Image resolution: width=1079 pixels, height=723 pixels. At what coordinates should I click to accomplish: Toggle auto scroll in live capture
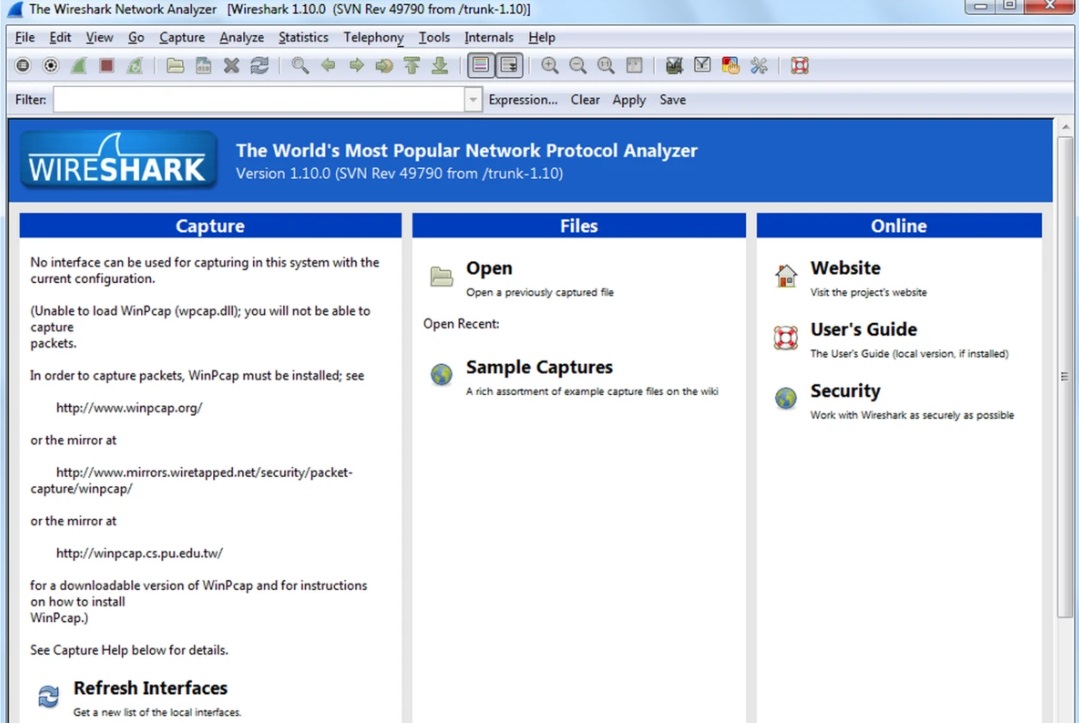(509, 66)
